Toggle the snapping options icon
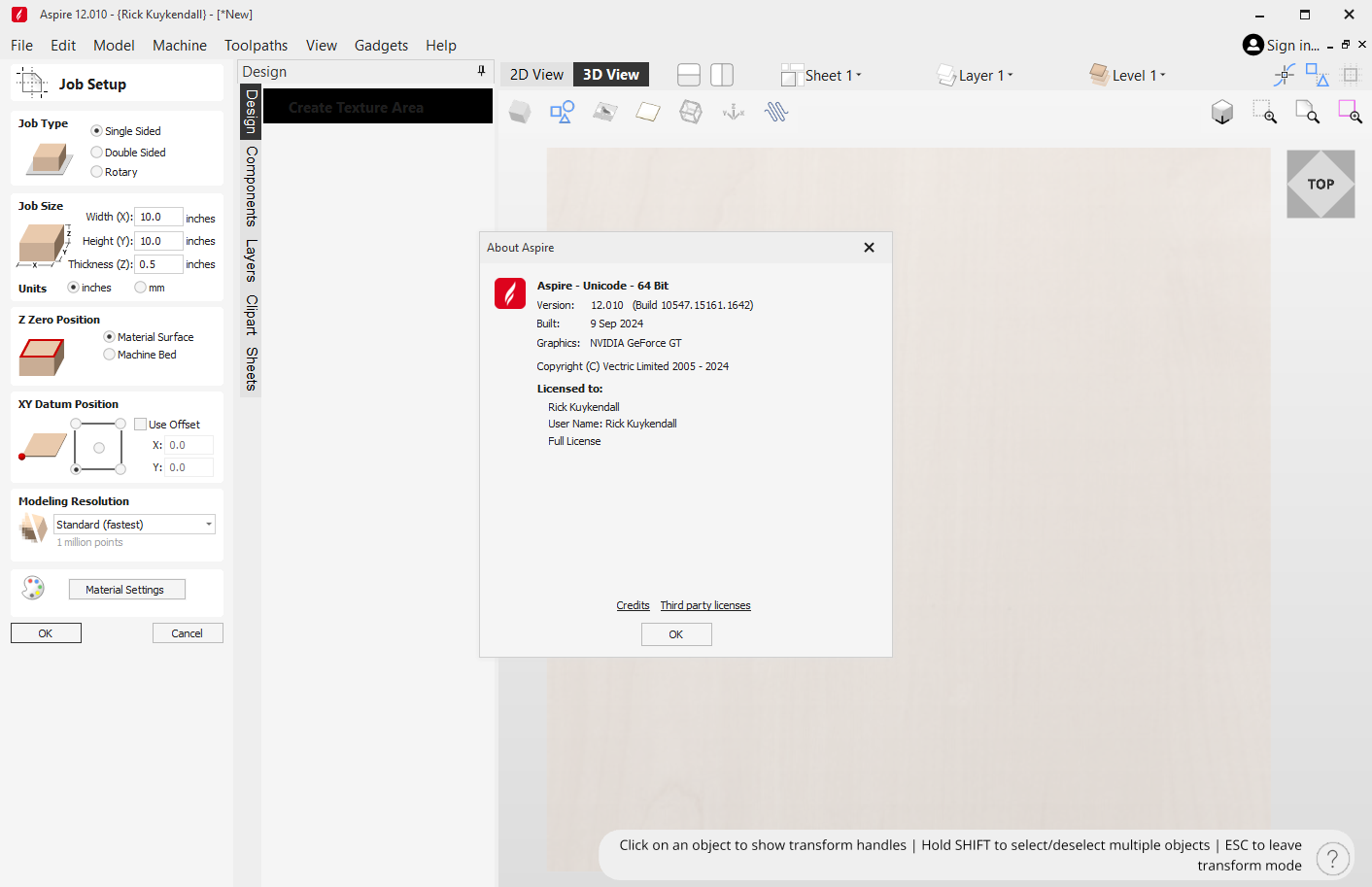The width and height of the screenshot is (1372, 887). tap(1285, 75)
